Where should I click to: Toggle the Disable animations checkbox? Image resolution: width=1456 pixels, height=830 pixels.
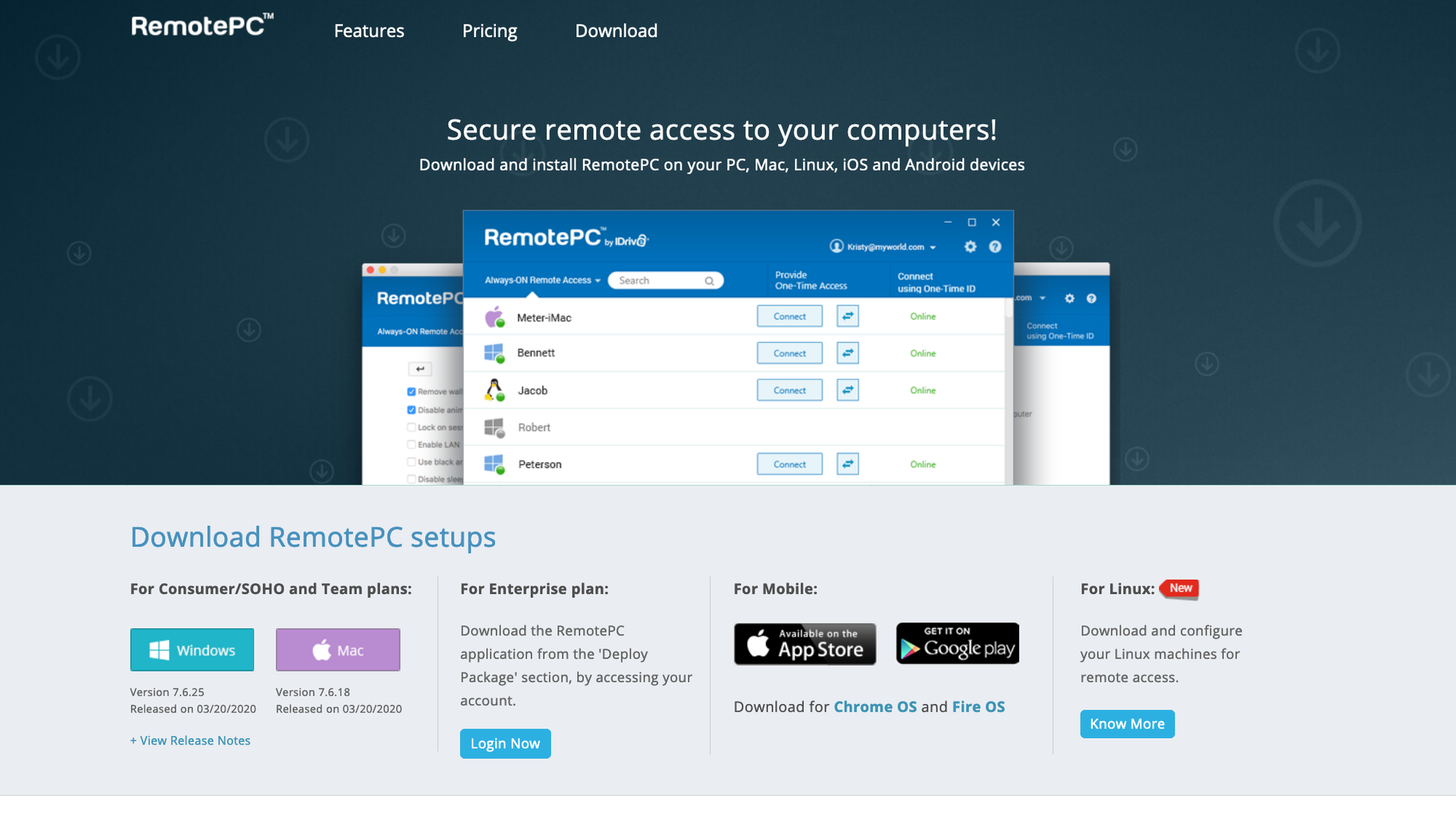[x=412, y=408]
